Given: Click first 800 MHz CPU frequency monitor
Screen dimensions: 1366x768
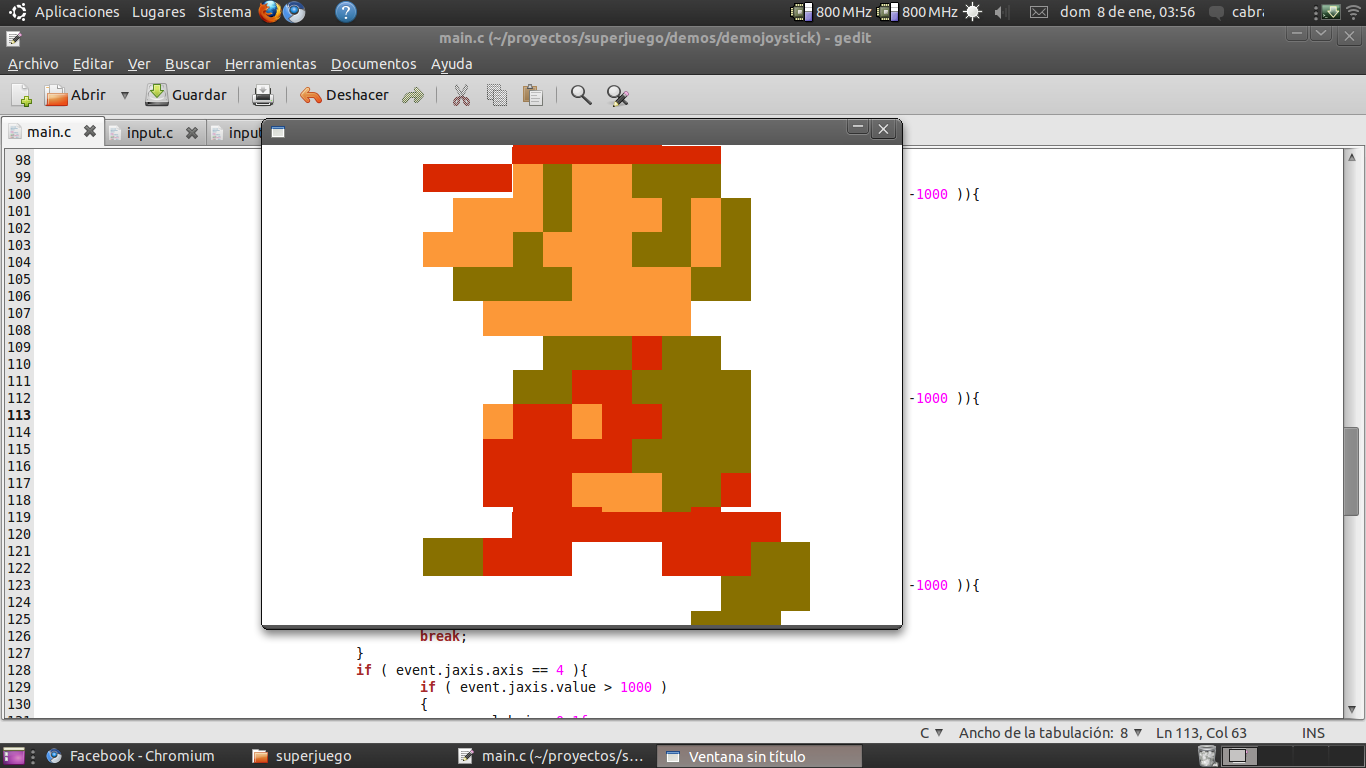Looking at the screenshot, I should click(x=831, y=12).
